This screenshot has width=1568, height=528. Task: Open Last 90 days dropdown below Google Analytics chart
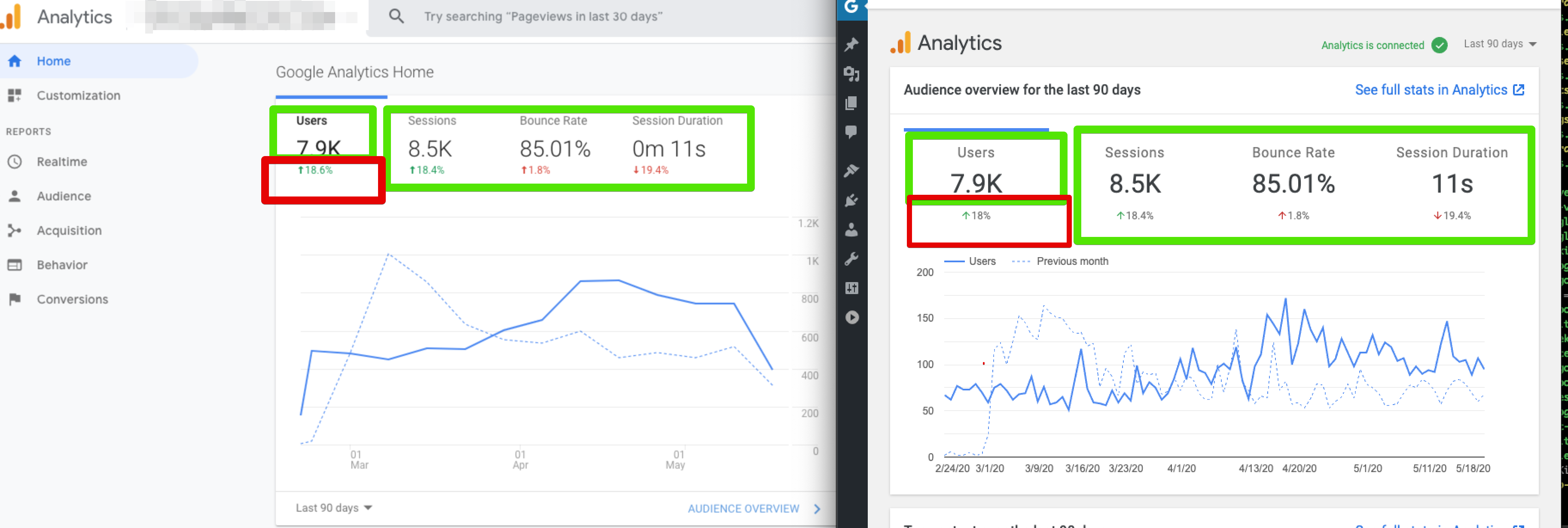pos(333,508)
